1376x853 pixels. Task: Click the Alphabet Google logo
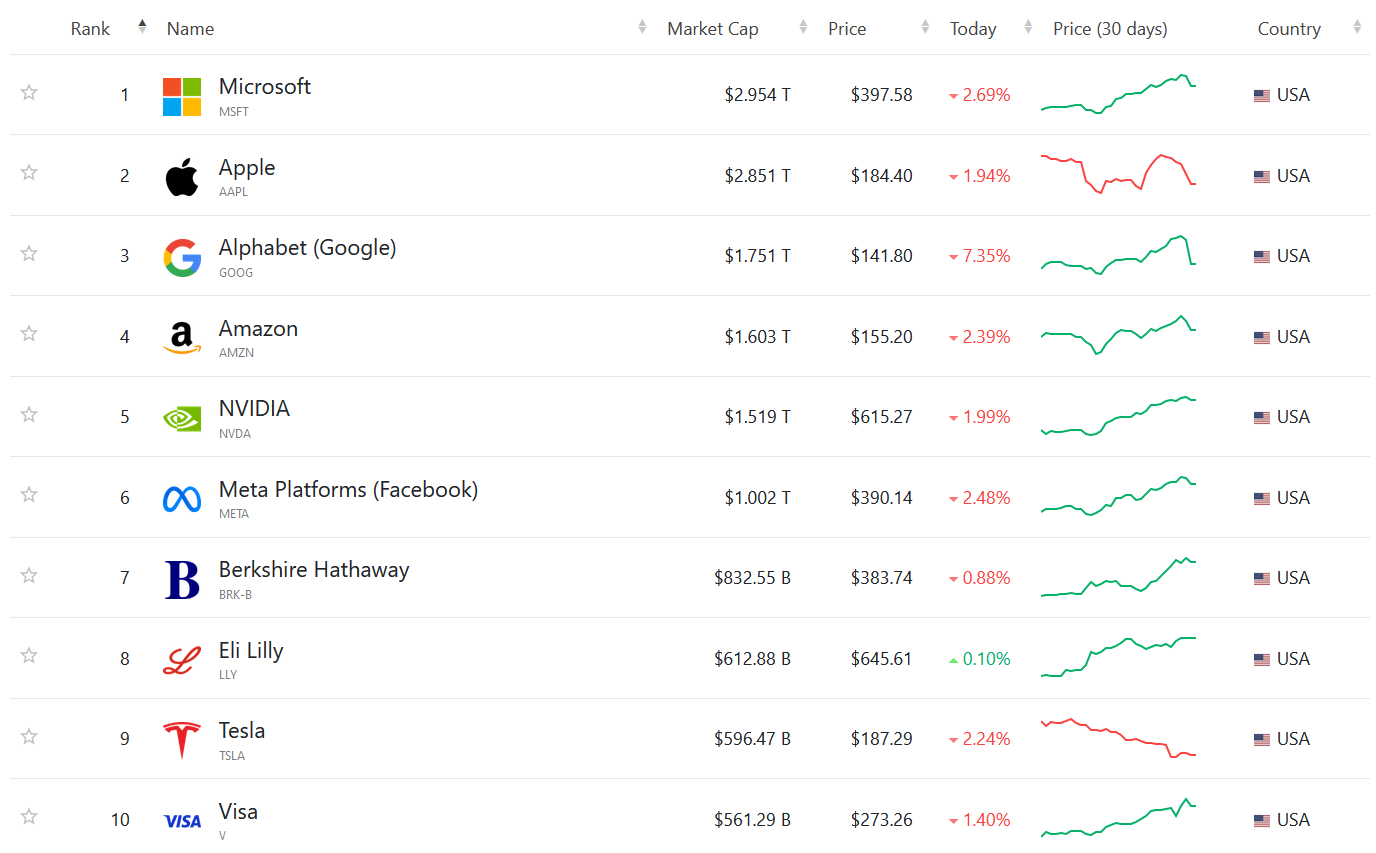(182, 257)
